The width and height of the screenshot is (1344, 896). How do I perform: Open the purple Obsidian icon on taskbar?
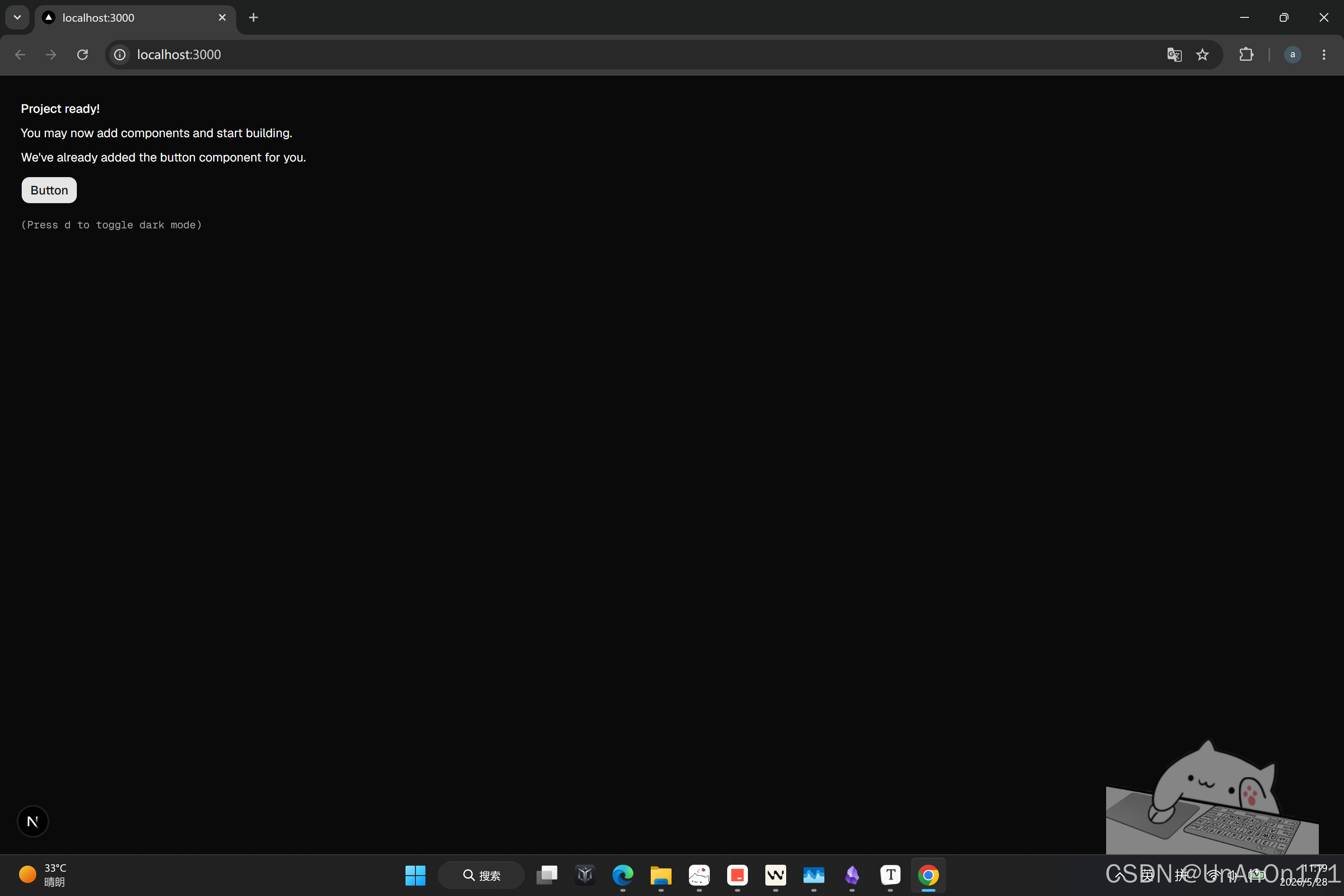click(852, 875)
